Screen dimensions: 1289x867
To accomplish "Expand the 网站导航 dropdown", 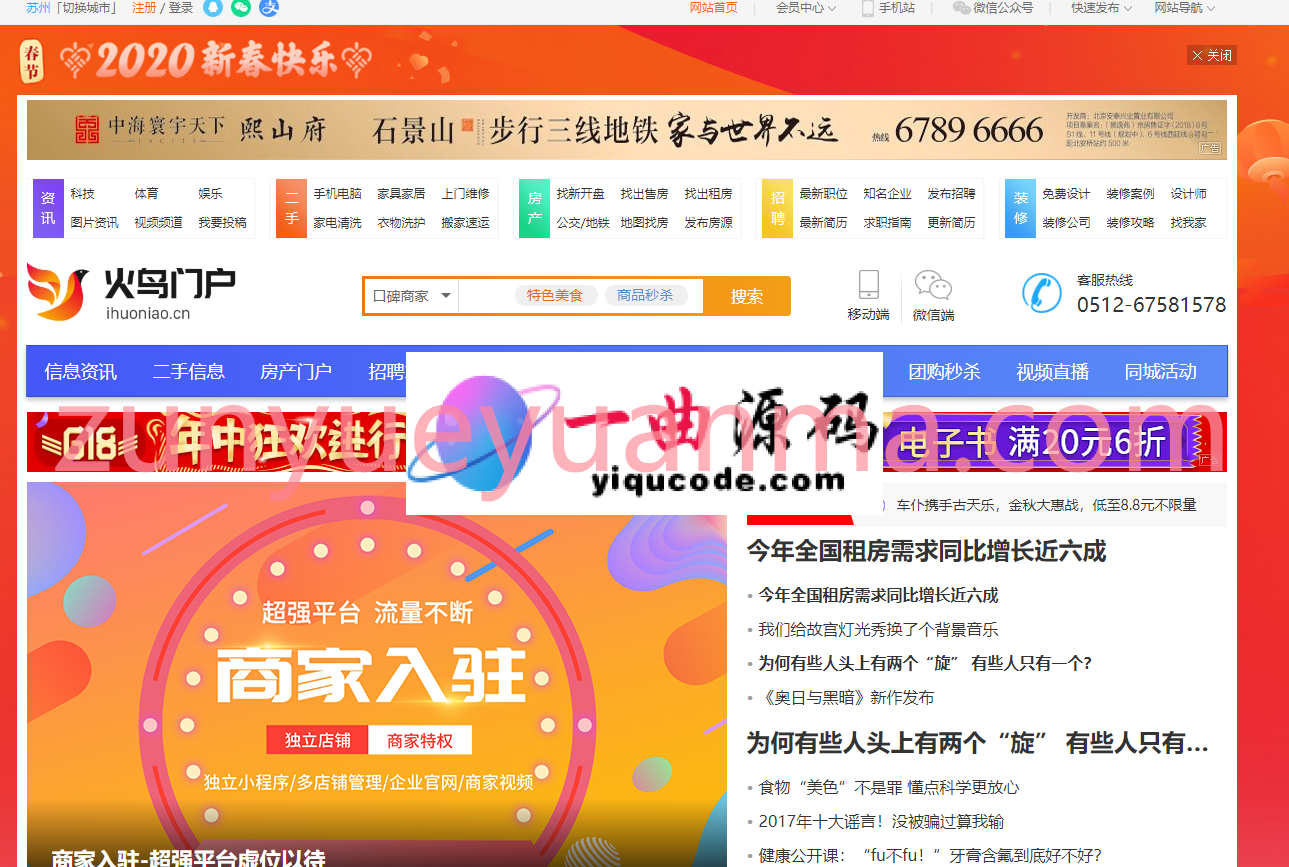I will pos(1185,8).
